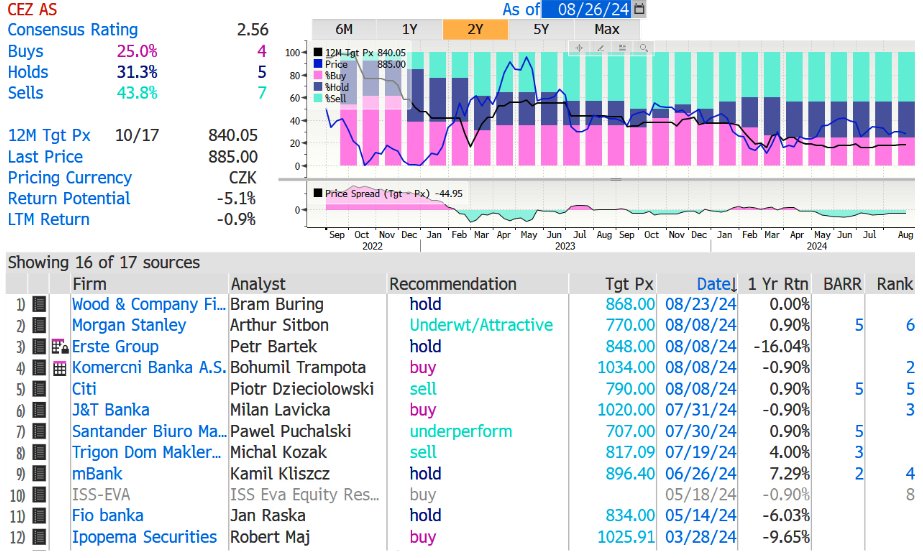923x558 pixels.
Task: Click the Buys label in summary
Action: tap(25, 51)
